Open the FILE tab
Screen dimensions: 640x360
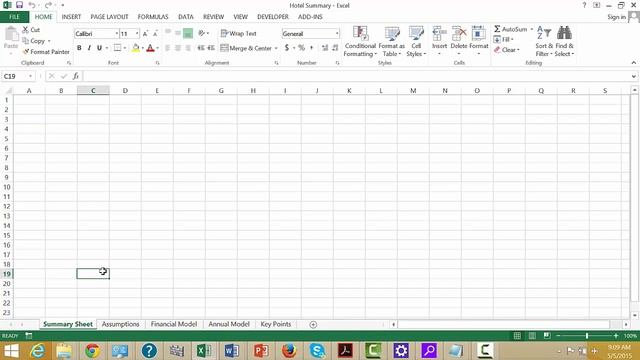pos(14,17)
